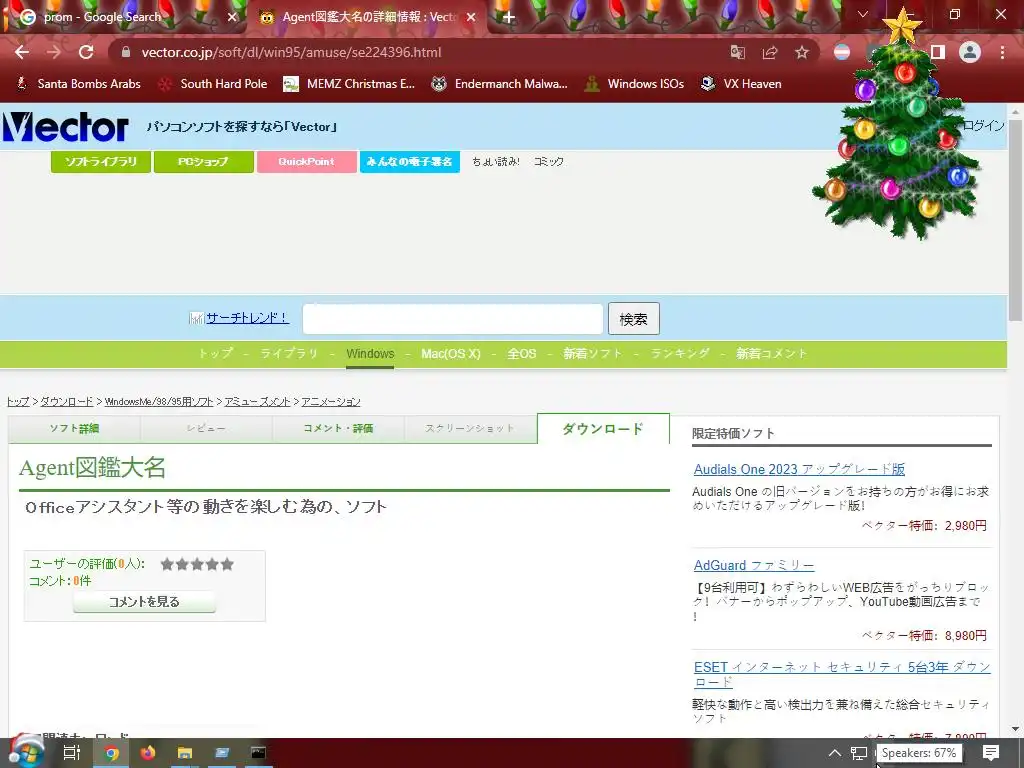1024x768 pixels.
Task: Open Task View on the taskbar
Action: pyautogui.click(x=71, y=753)
